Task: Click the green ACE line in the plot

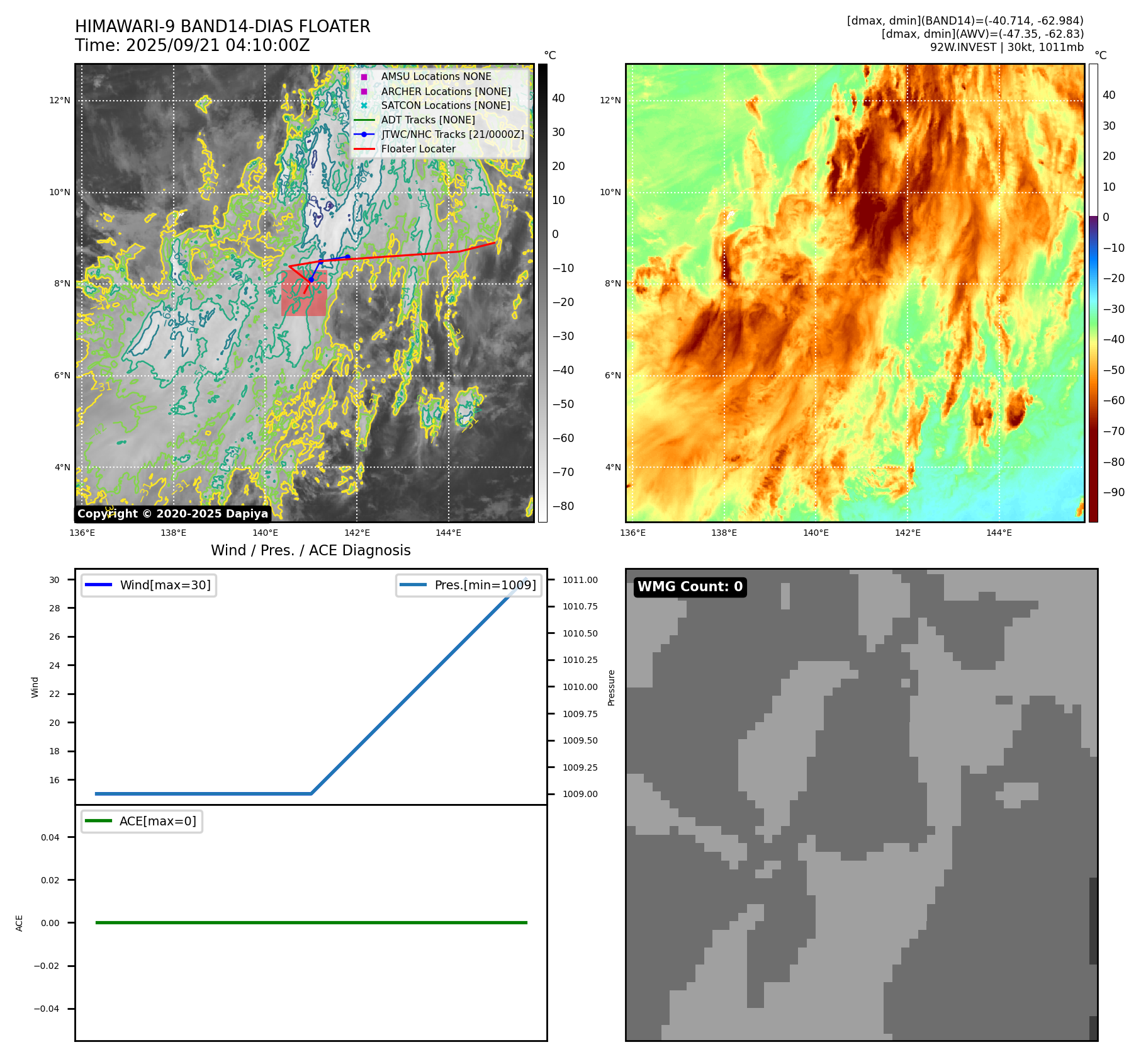Action: click(311, 923)
